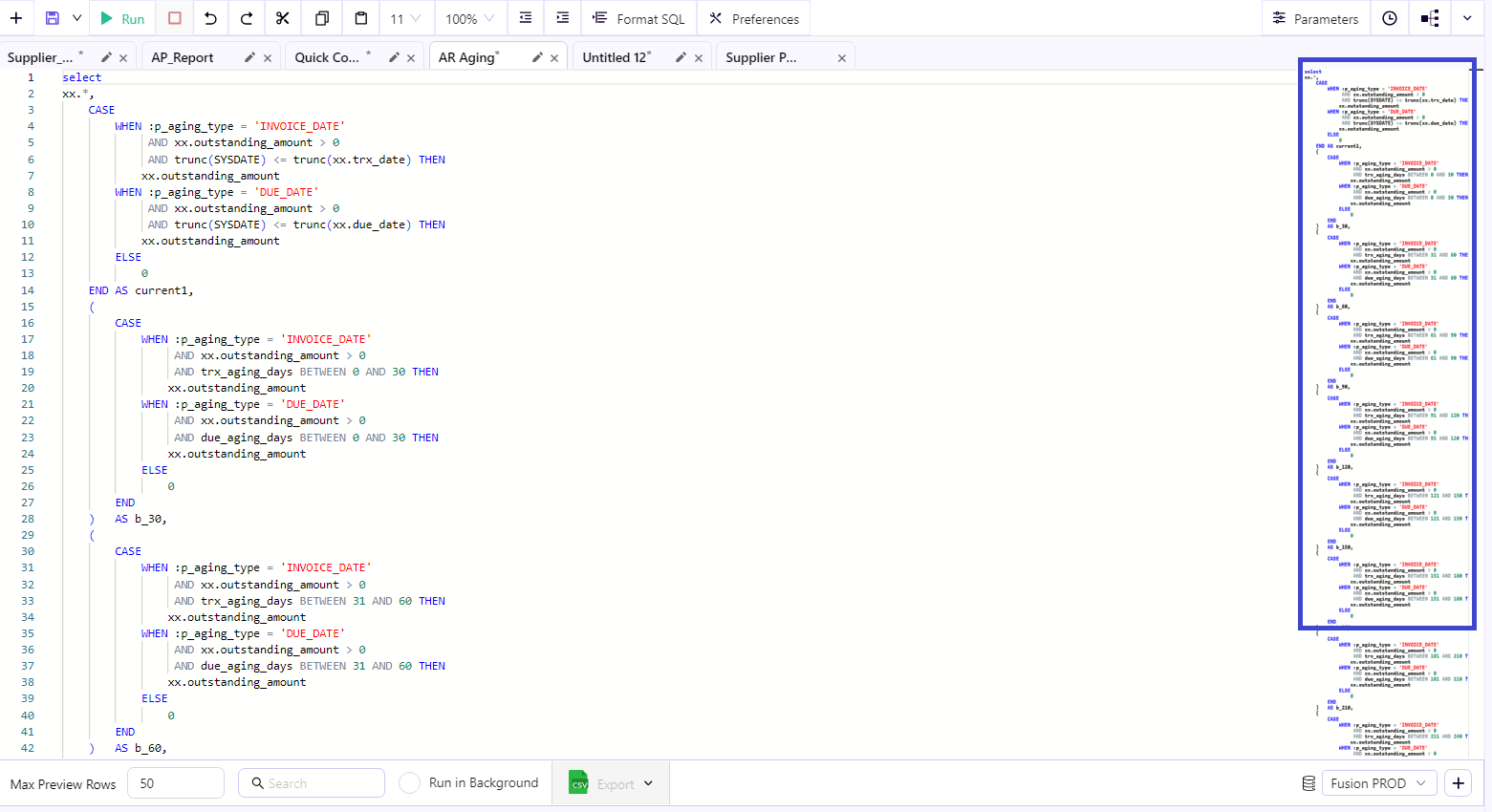This screenshot has width=1492, height=812.
Task: Redo the last edit
Action: point(247,18)
